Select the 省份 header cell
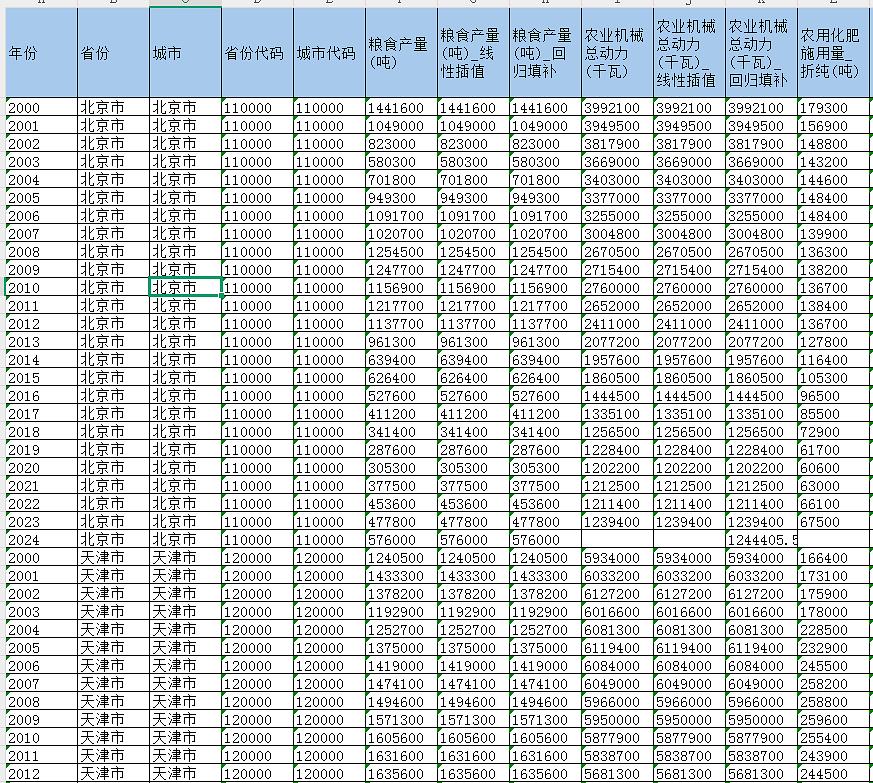The width and height of the screenshot is (873, 783). coord(114,53)
